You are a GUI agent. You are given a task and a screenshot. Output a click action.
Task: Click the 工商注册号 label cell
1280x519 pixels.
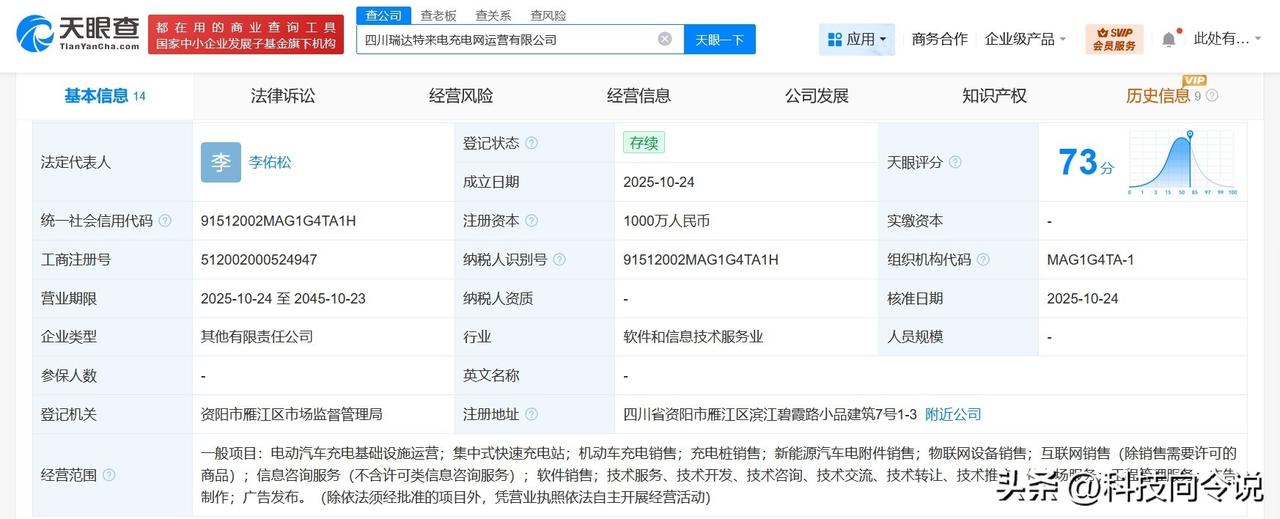point(112,259)
